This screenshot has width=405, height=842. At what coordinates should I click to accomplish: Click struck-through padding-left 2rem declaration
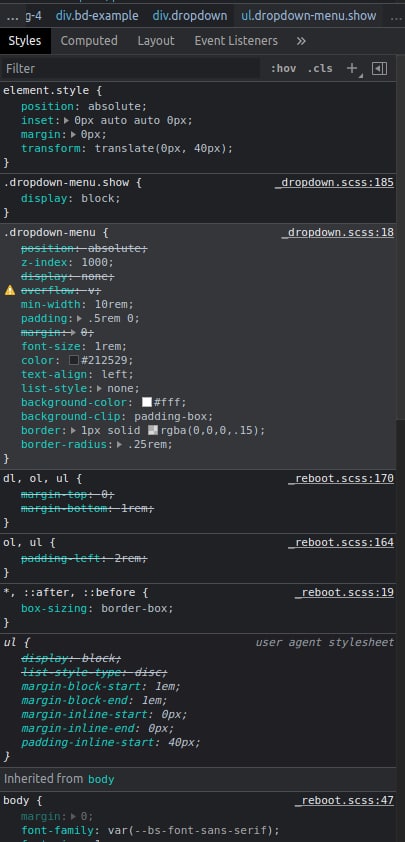[84, 558]
